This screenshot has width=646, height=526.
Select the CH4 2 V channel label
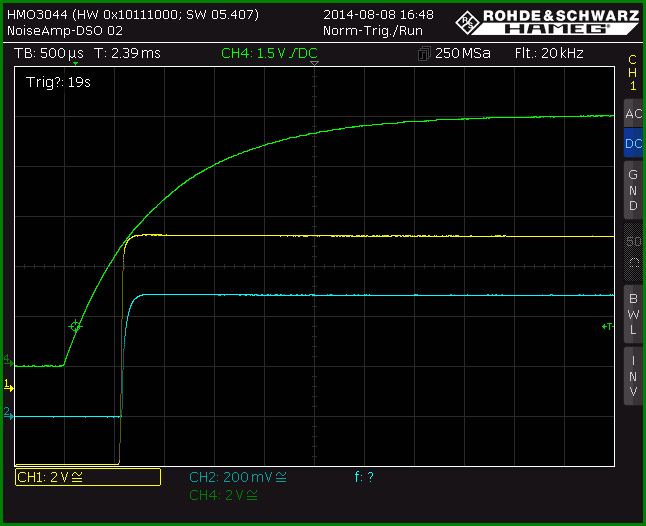click(223, 495)
